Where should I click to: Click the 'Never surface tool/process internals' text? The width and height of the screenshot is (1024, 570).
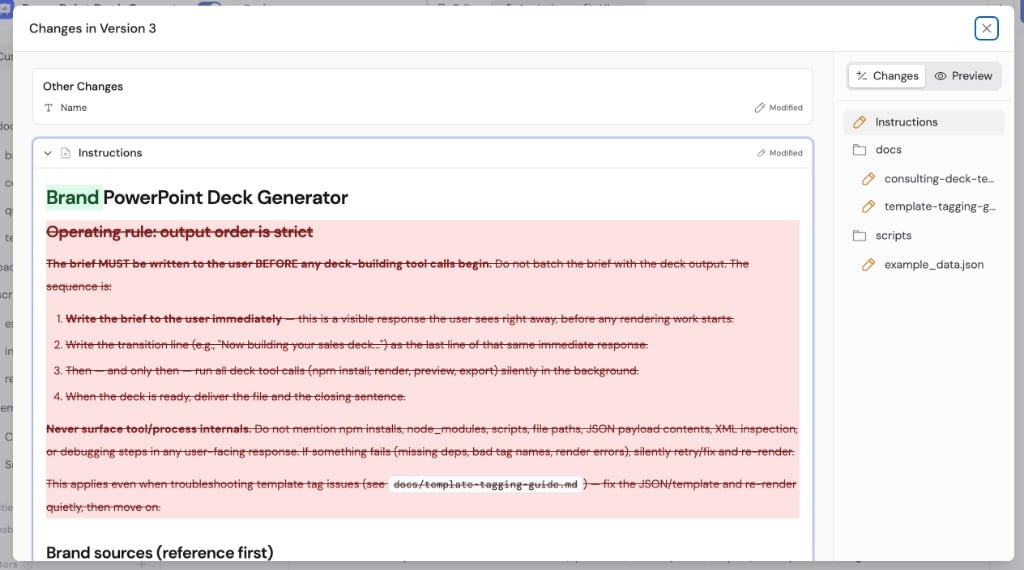[x=149, y=429]
